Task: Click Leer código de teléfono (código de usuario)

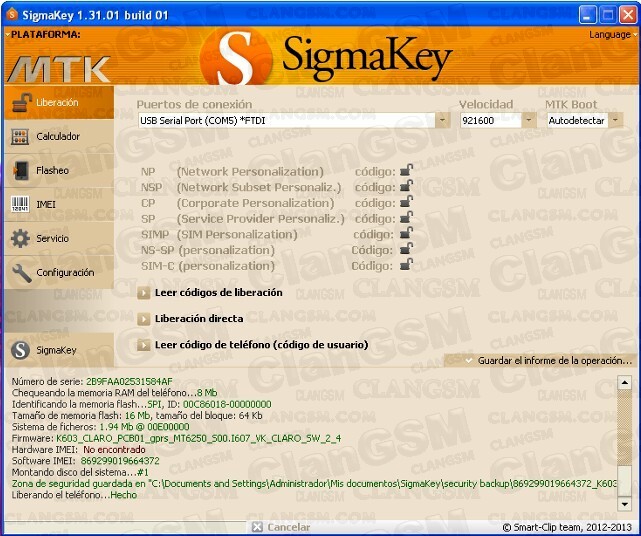Action: tap(262, 345)
